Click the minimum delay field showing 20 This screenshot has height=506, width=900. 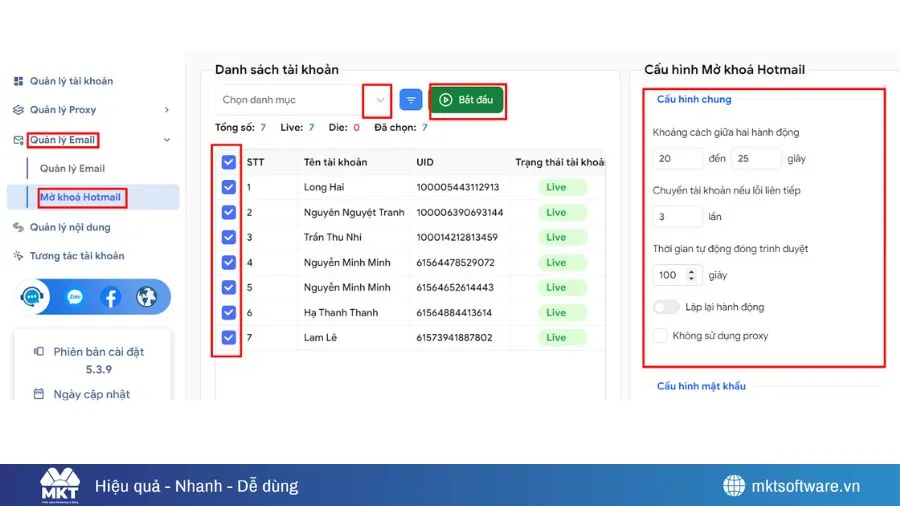[x=677, y=158]
